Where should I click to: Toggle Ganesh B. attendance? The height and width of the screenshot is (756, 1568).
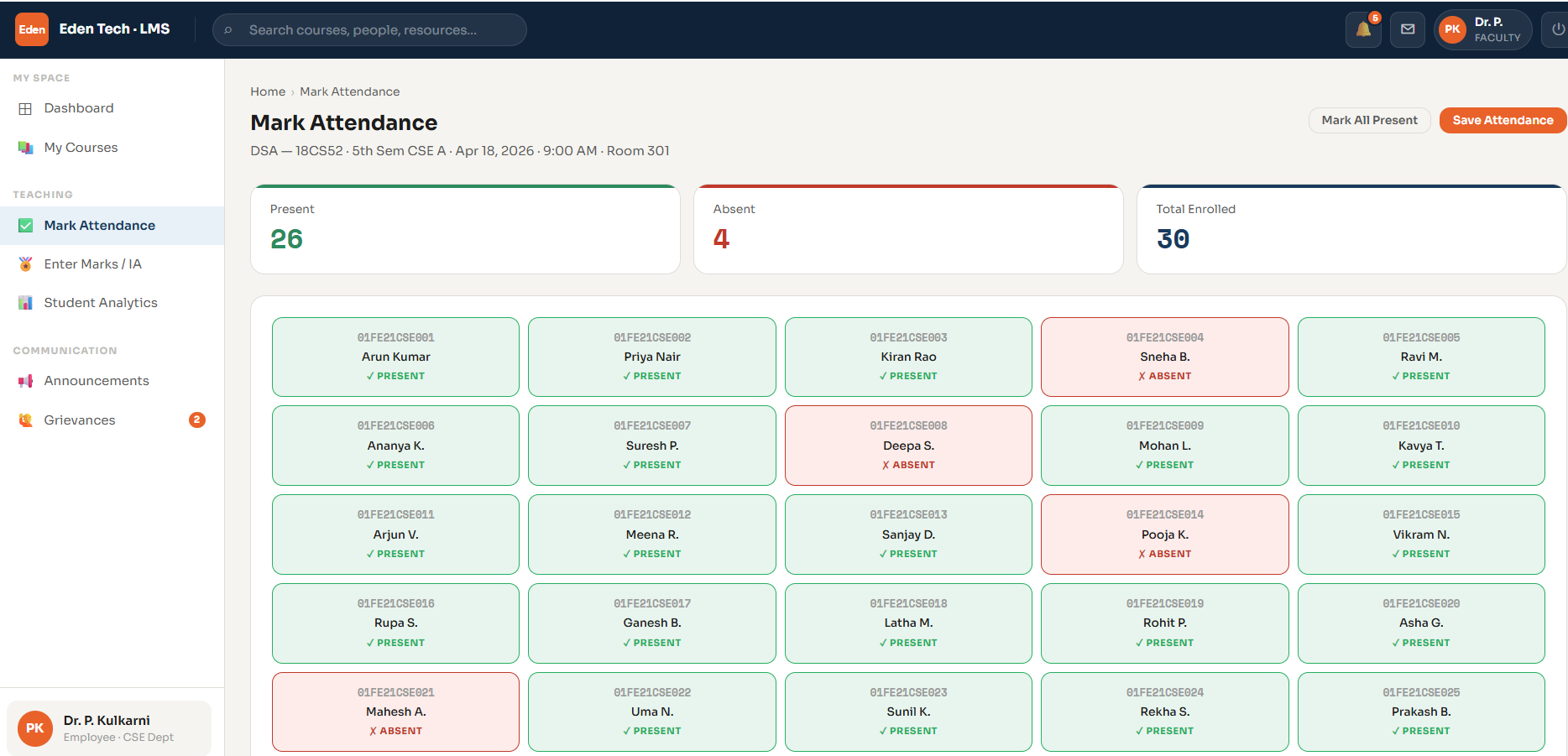652,623
